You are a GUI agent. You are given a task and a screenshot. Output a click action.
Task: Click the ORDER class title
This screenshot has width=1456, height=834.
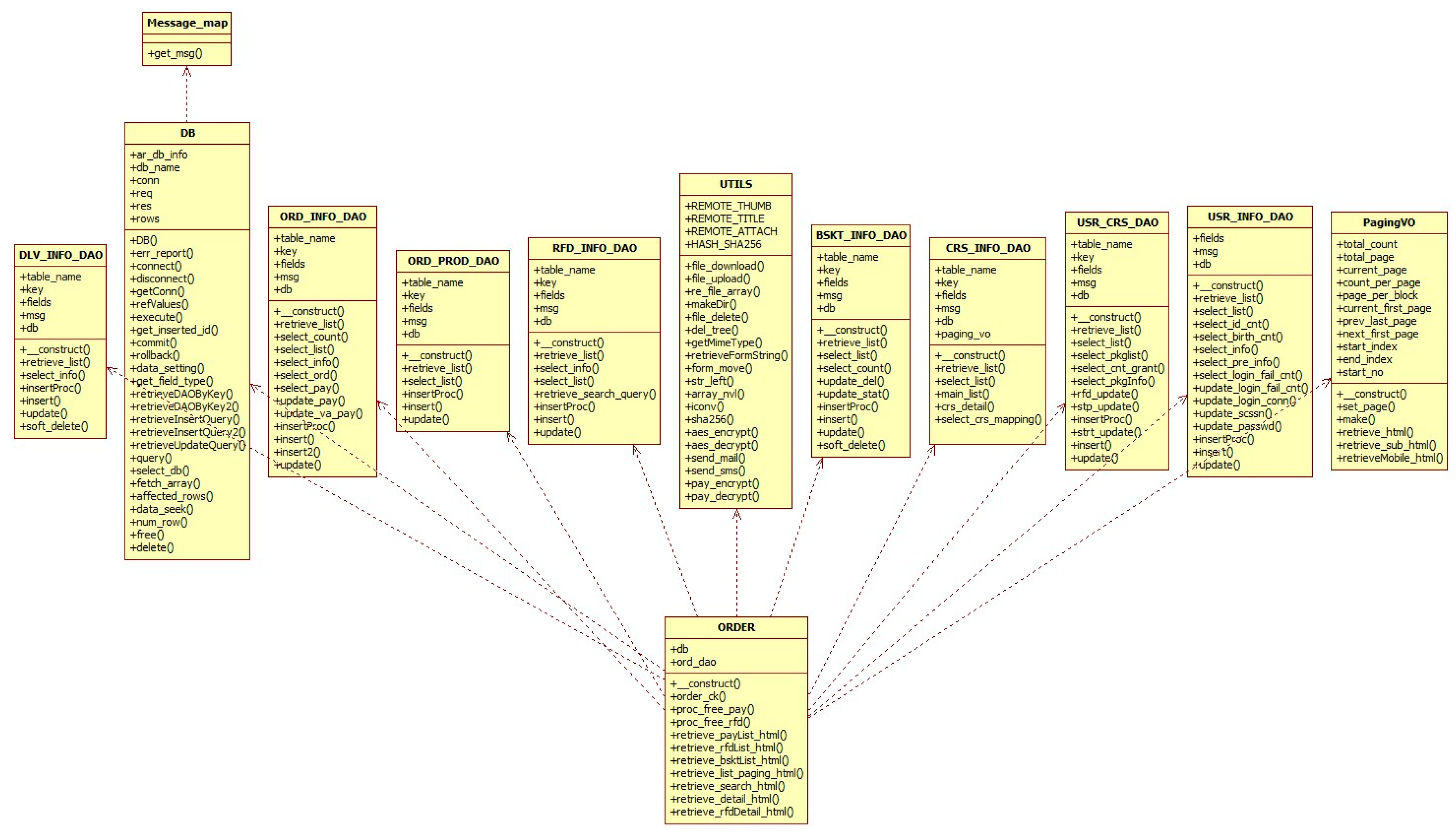click(736, 627)
